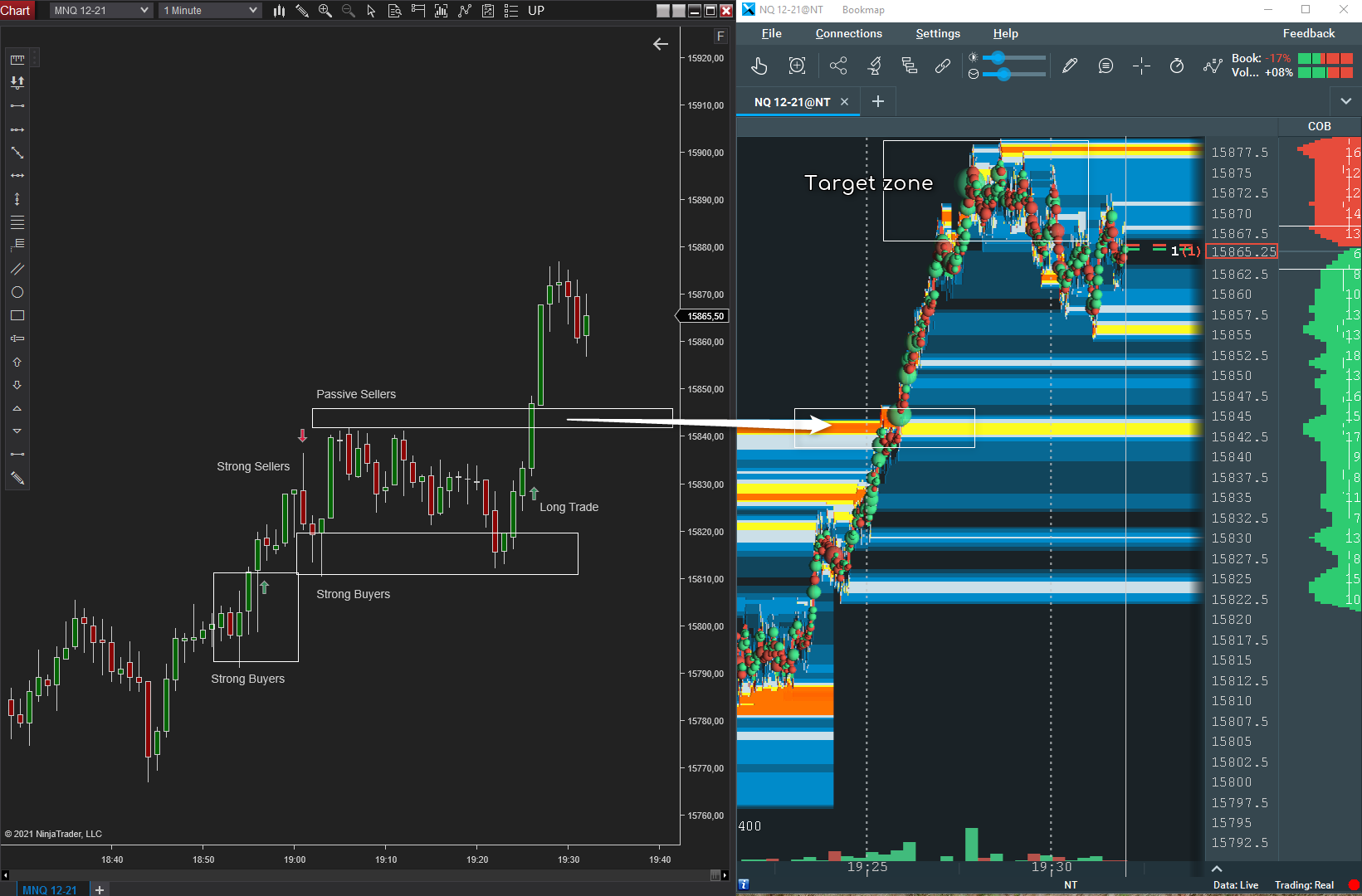The height and width of the screenshot is (896, 1362).
Task: Click the COB column header
Action: point(1320,126)
